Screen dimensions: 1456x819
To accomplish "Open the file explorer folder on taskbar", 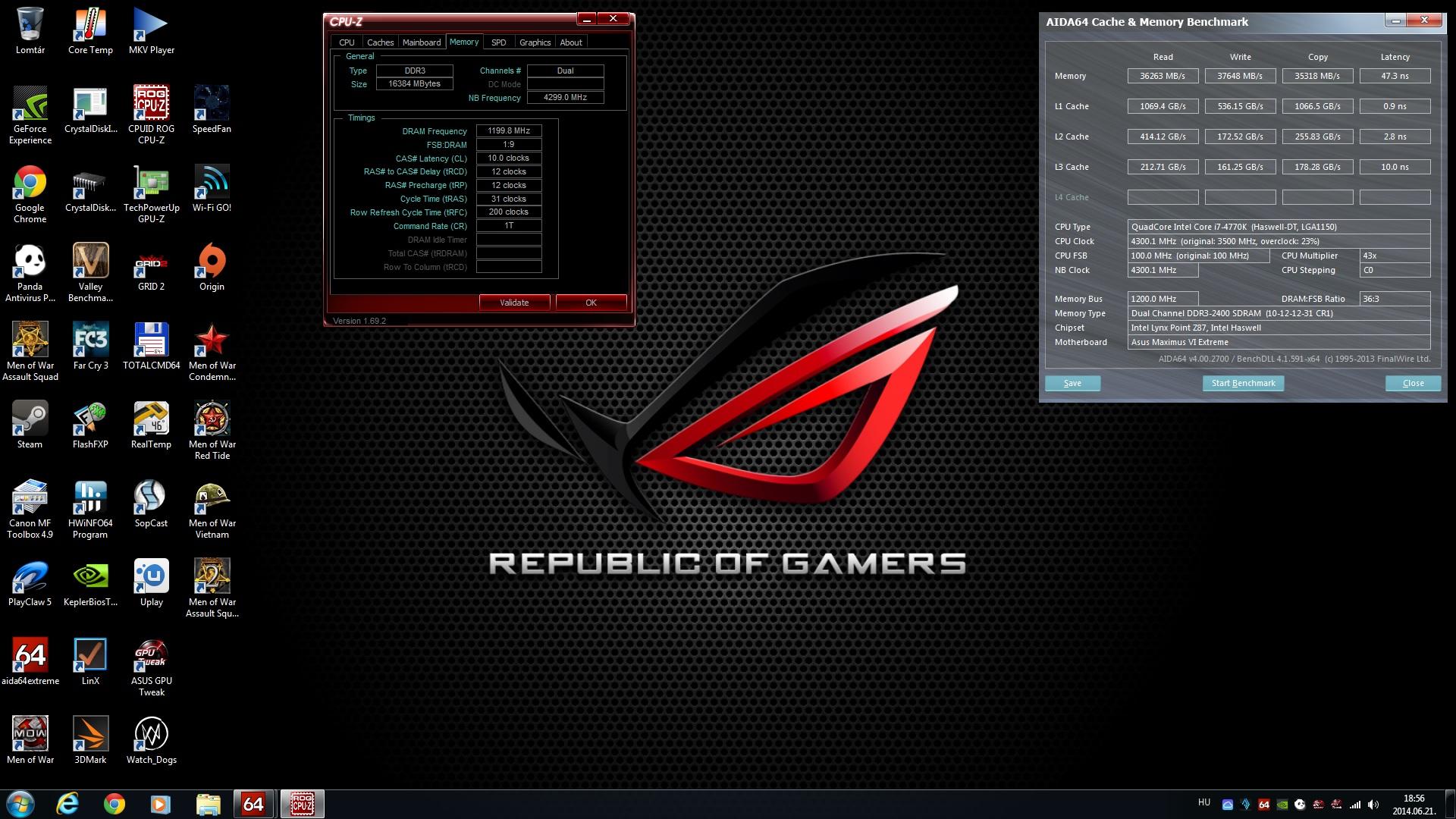I will pos(208,804).
